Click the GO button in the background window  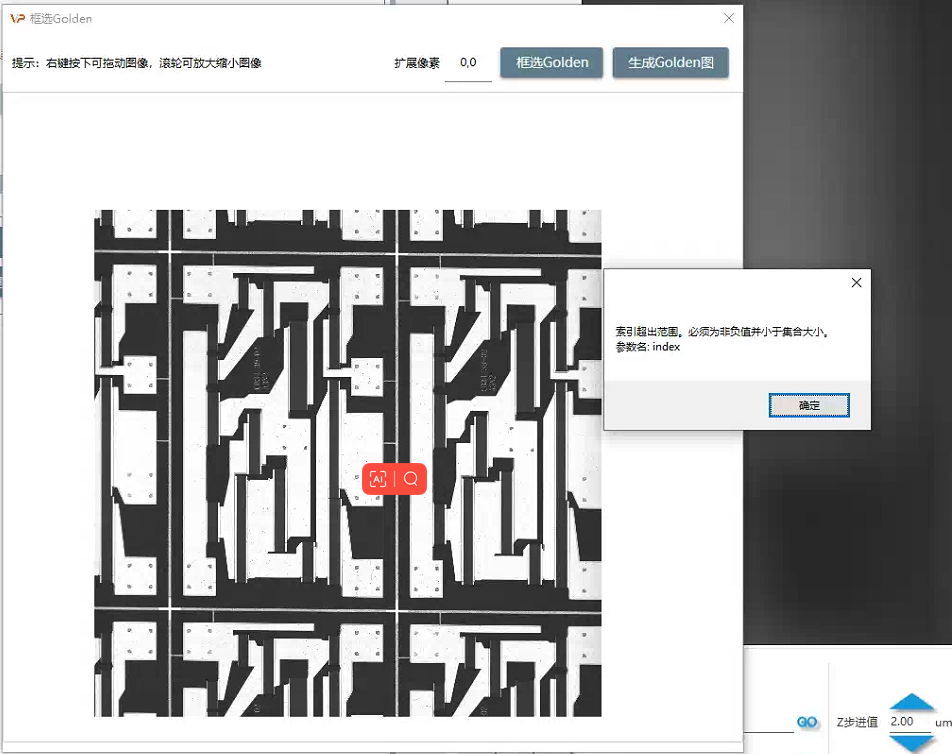(x=807, y=722)
